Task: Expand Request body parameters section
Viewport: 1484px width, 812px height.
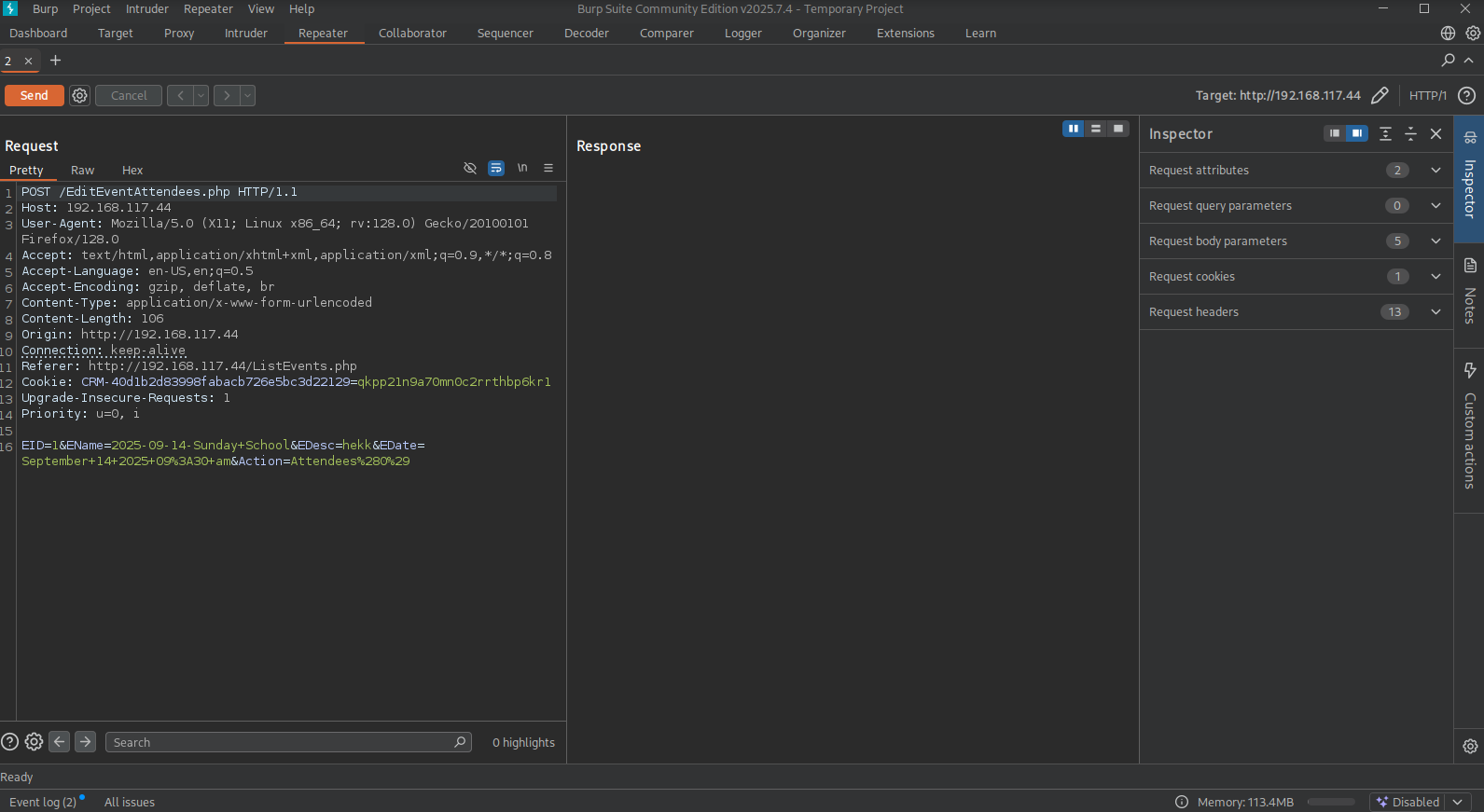Action: point(1435,241)
